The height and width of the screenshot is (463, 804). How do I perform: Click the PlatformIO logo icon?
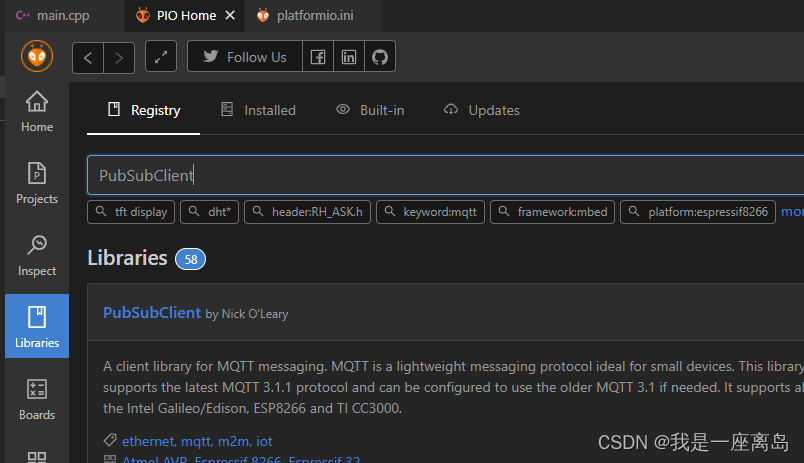coord(37,56)
